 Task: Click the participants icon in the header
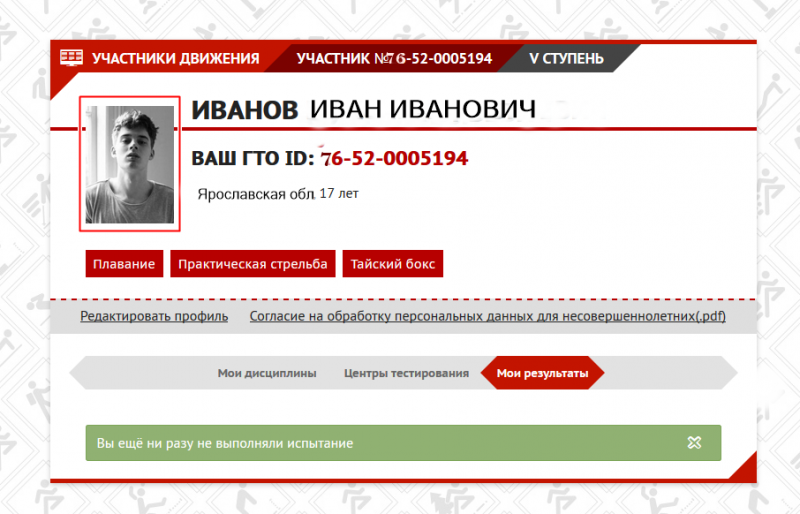pyautogui.click(x=71, y=58)
